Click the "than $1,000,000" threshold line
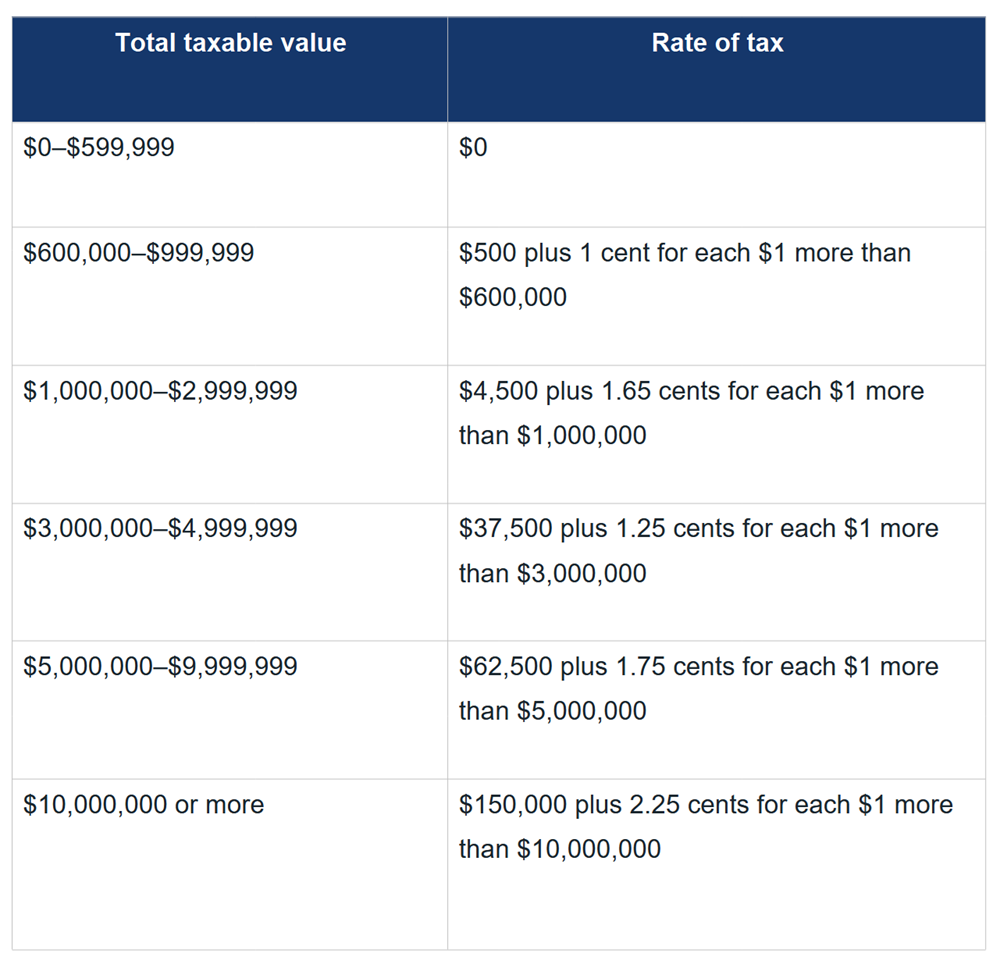Viewport: 1000px width, 964px height. (553, 435)
